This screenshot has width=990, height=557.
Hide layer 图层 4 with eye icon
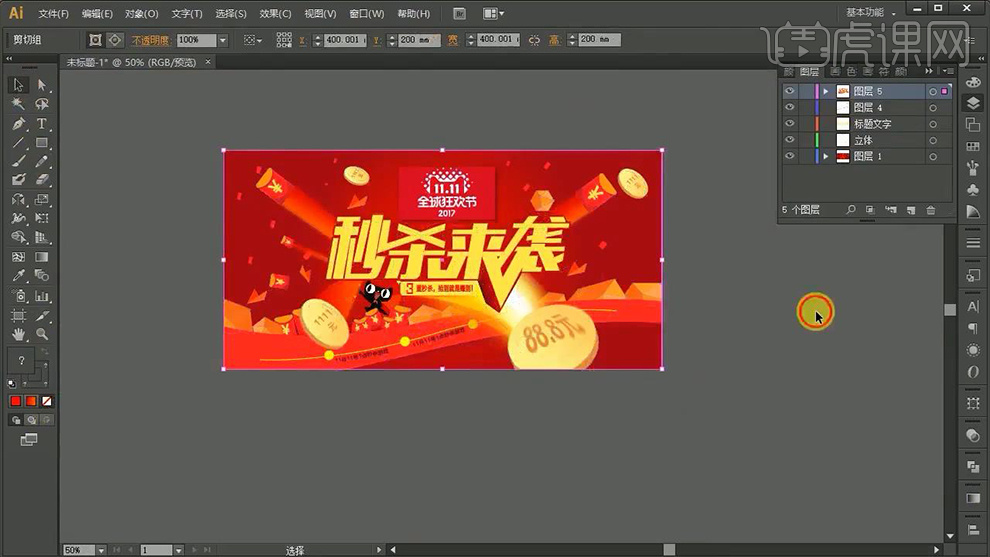coord(789,107)
